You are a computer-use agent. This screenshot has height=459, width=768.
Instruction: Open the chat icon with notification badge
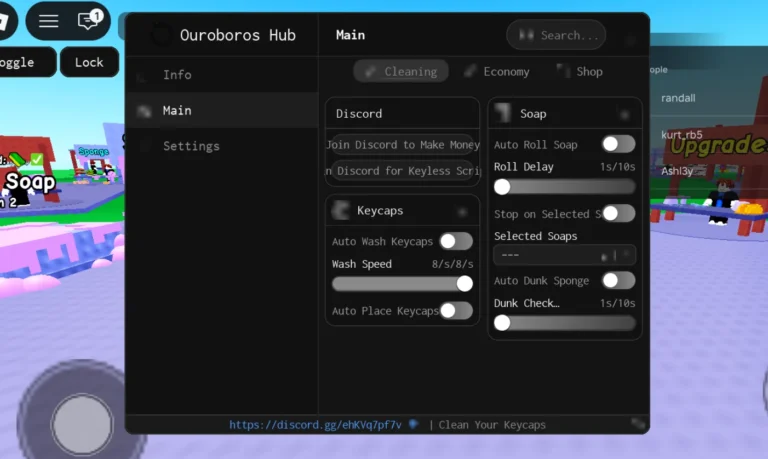point(89,20)
